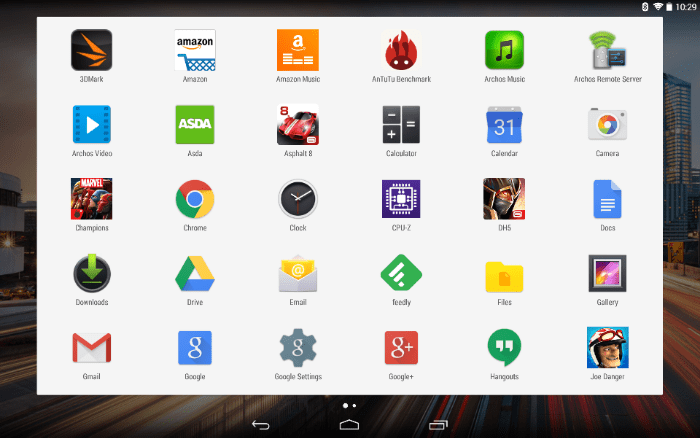Open Google Docs

[x=608, y=199]
